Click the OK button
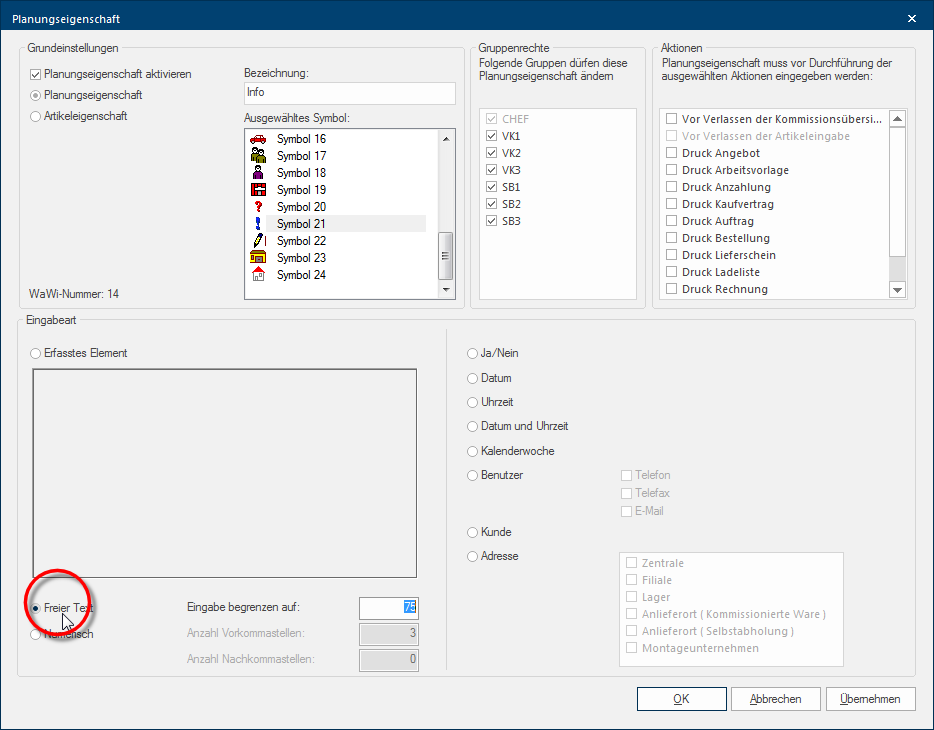This screenshot has height=730, width=934. tap(681, 699)
